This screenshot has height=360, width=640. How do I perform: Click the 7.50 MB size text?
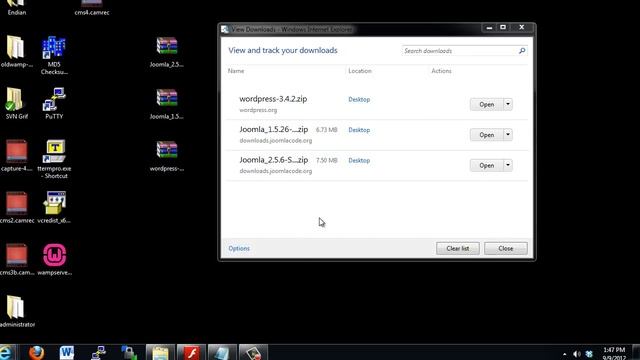[327, 160]
